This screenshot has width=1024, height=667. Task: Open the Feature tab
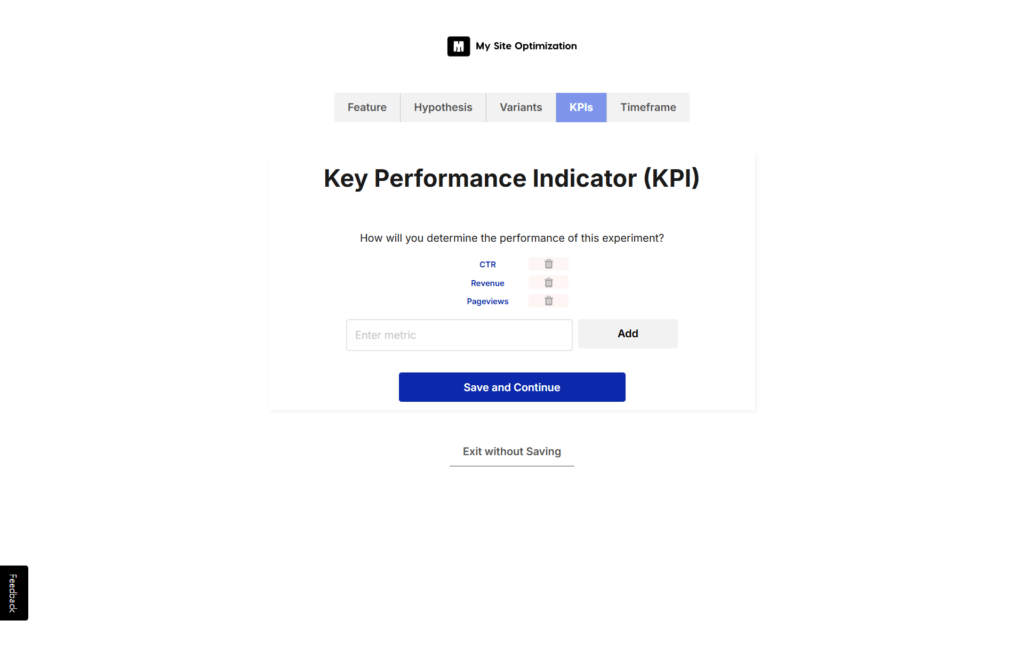(367, 107)
